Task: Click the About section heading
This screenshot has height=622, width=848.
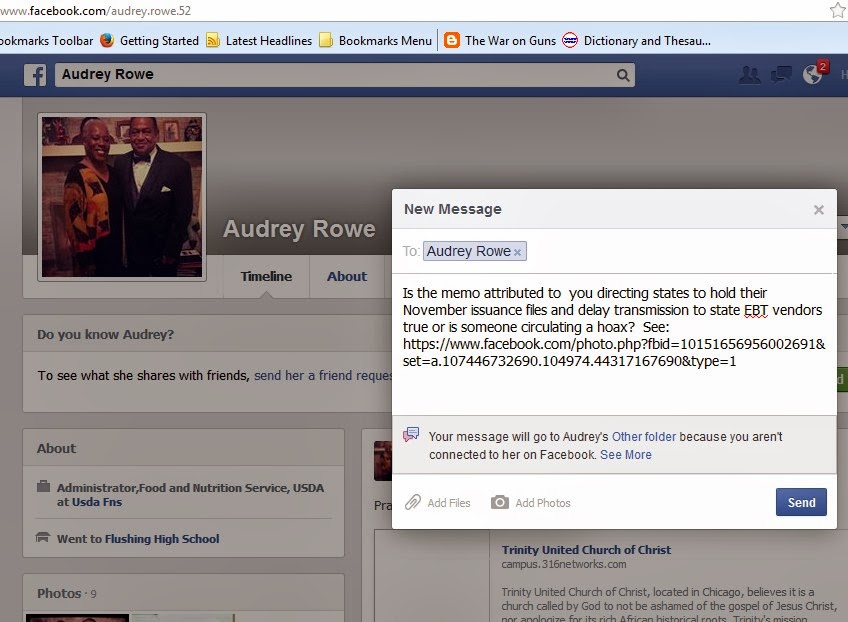Action: (x=56, y=448)
